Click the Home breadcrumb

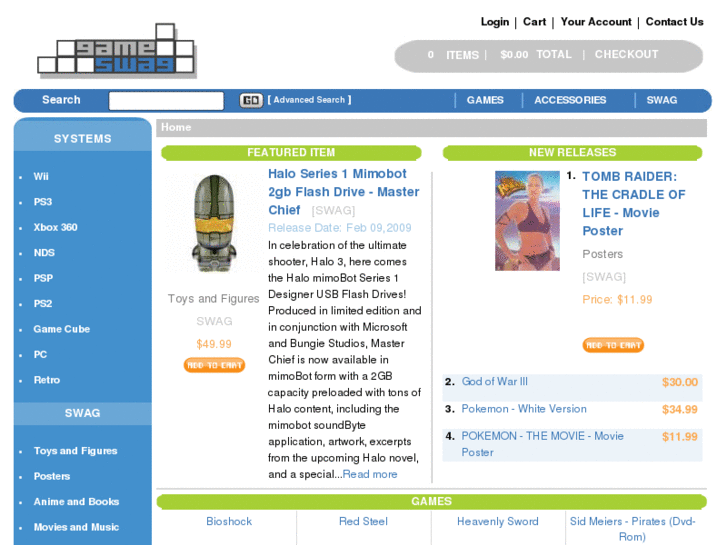click(x=176, y=127)
